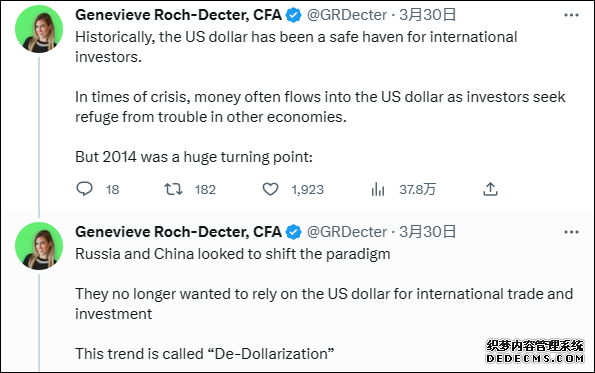Click verified badge on first tweet author

[x=293, y=15]
